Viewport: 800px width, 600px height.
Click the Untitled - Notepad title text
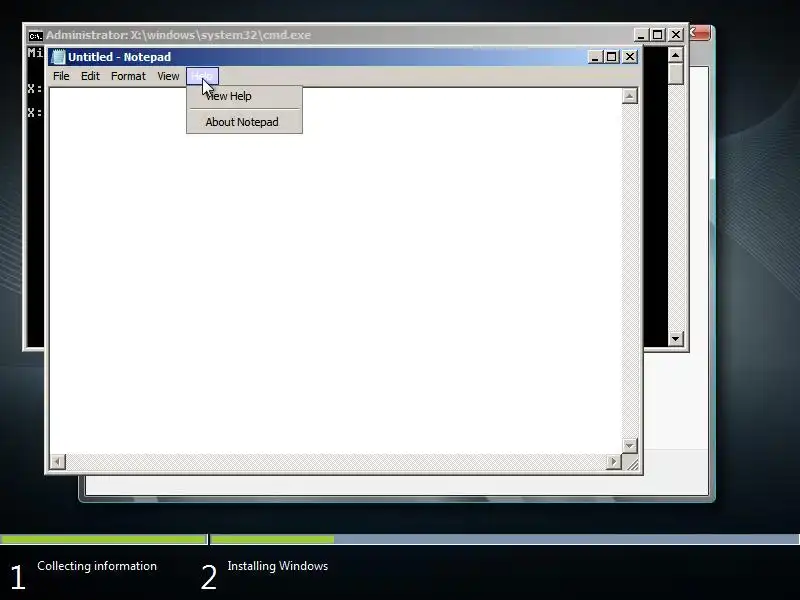[119, 57]
